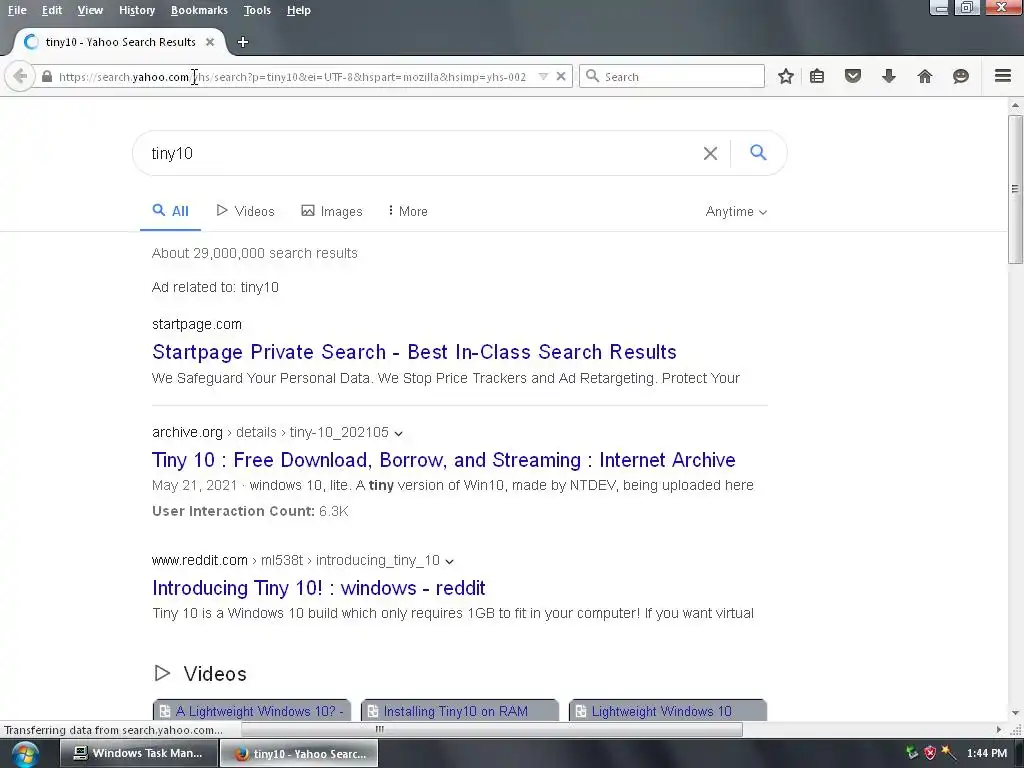
Task: Click 'About 29,000,000 search results' text
Action: coord(255,253)
